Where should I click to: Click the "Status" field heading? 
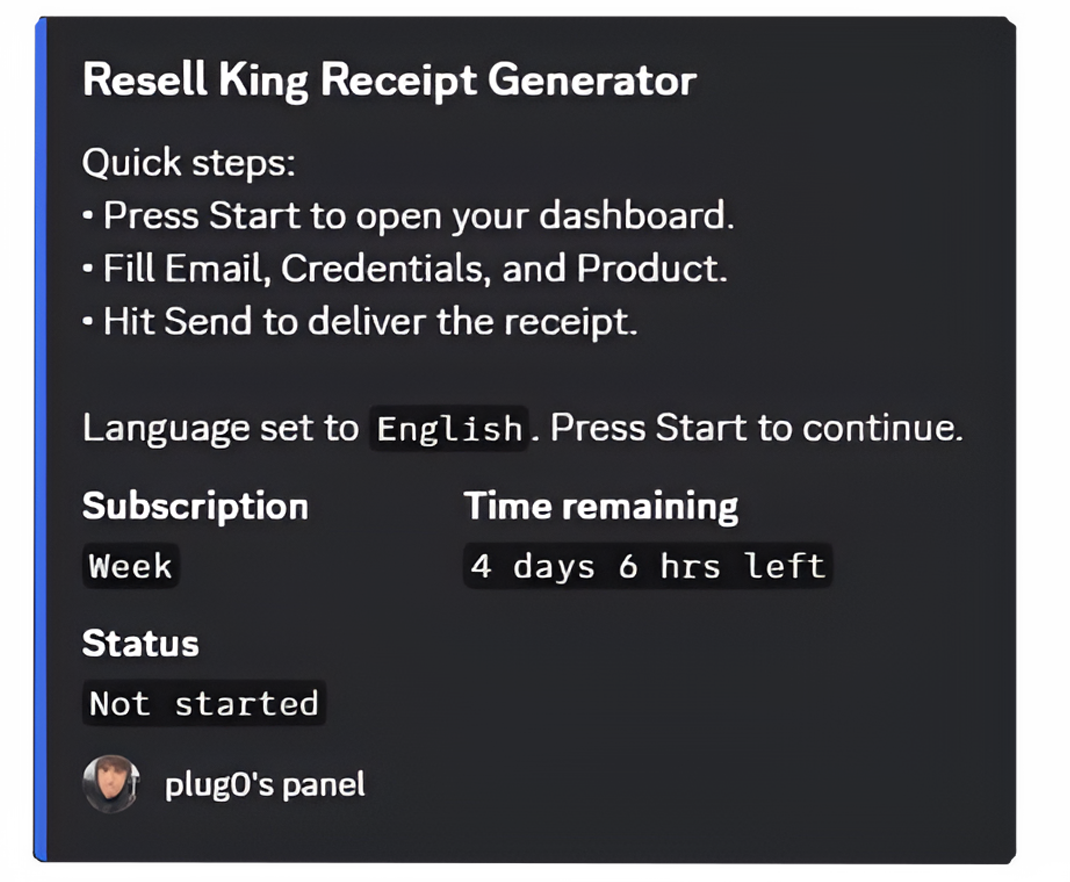[x=140, y=643]
